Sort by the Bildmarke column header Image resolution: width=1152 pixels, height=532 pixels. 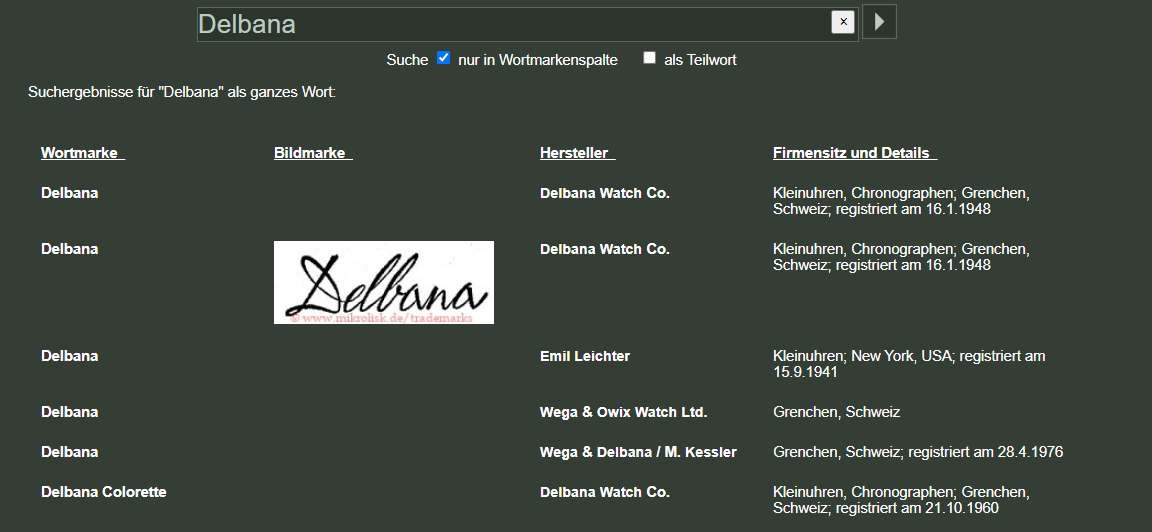313,153
